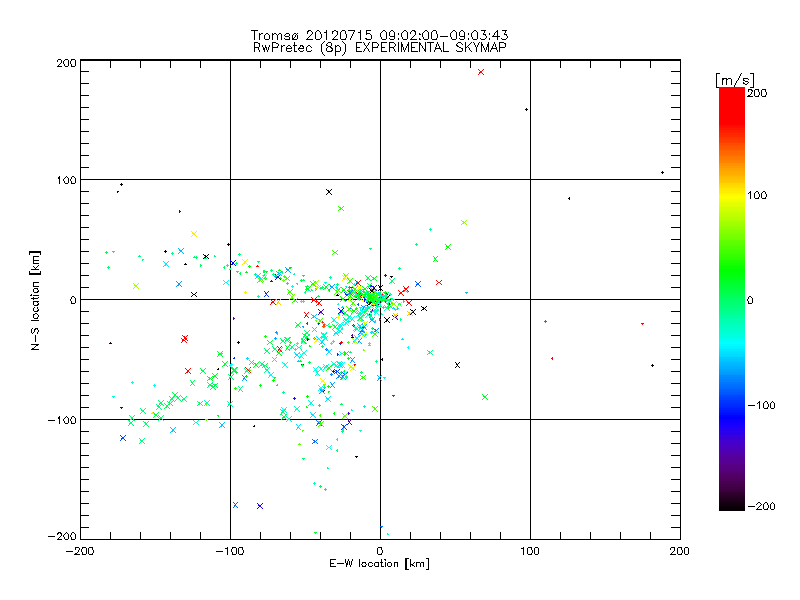Image resolution: width=800 pixels, height=600 pixels.
Task: Click the colorbar label '200'
Action: click(757, 93)
